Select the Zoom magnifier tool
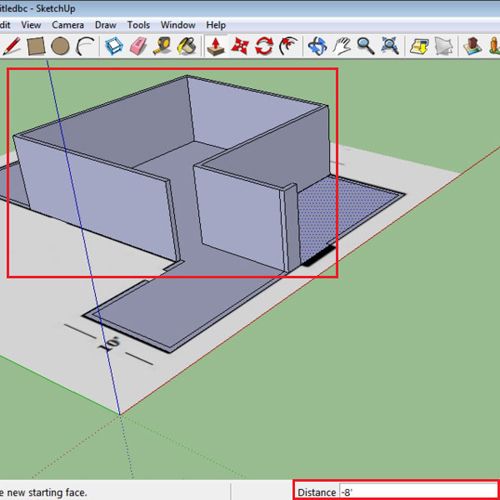Image resolution: width=500 pixels, height=500 pixels. [366, 46]
